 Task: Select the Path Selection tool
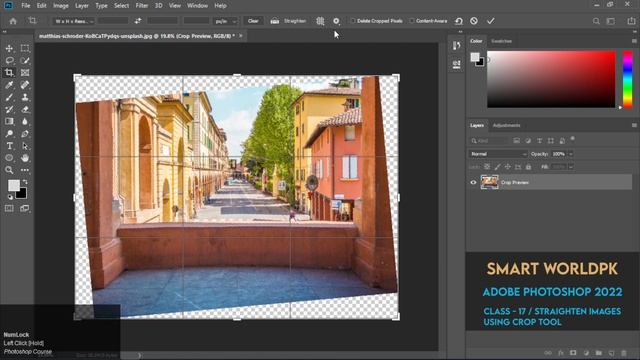[x=25, y=146]
